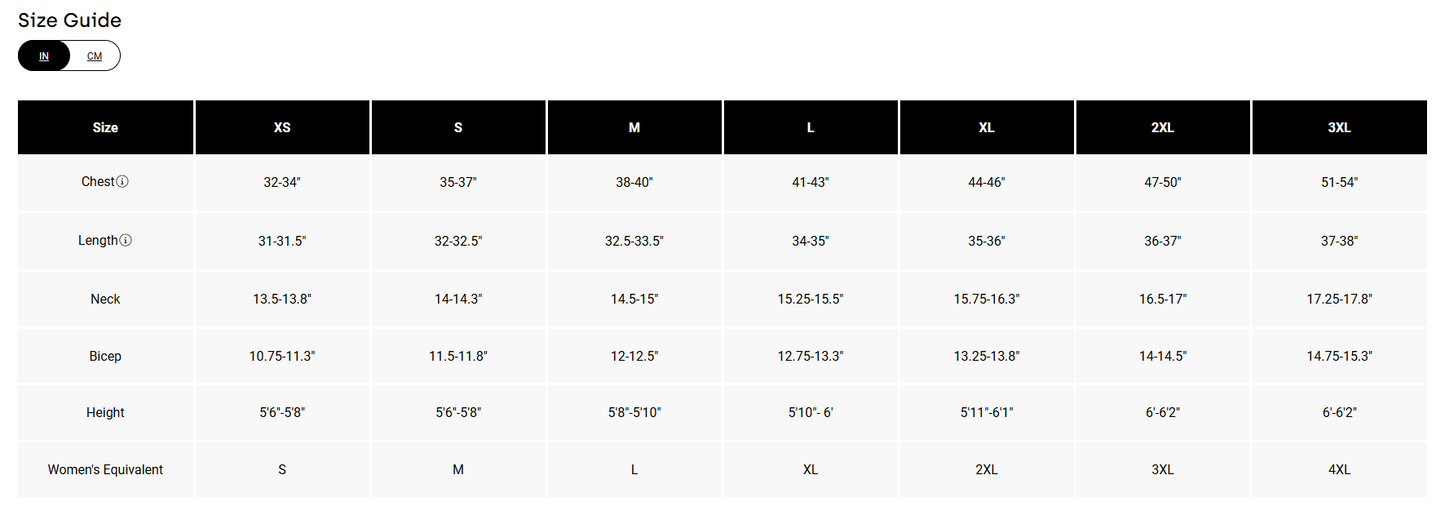The width and height of the screenshot is (1445, 515).
Task: Select the IN units toggle
Action: [44, 56]
